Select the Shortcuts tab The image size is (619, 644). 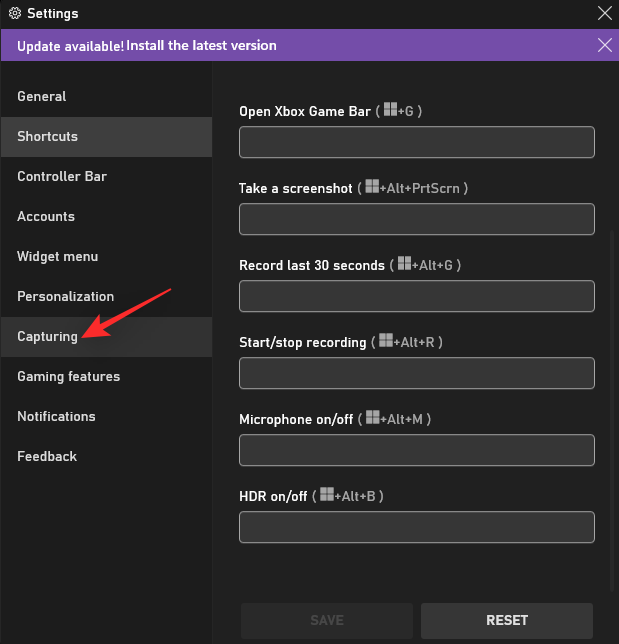47,137
